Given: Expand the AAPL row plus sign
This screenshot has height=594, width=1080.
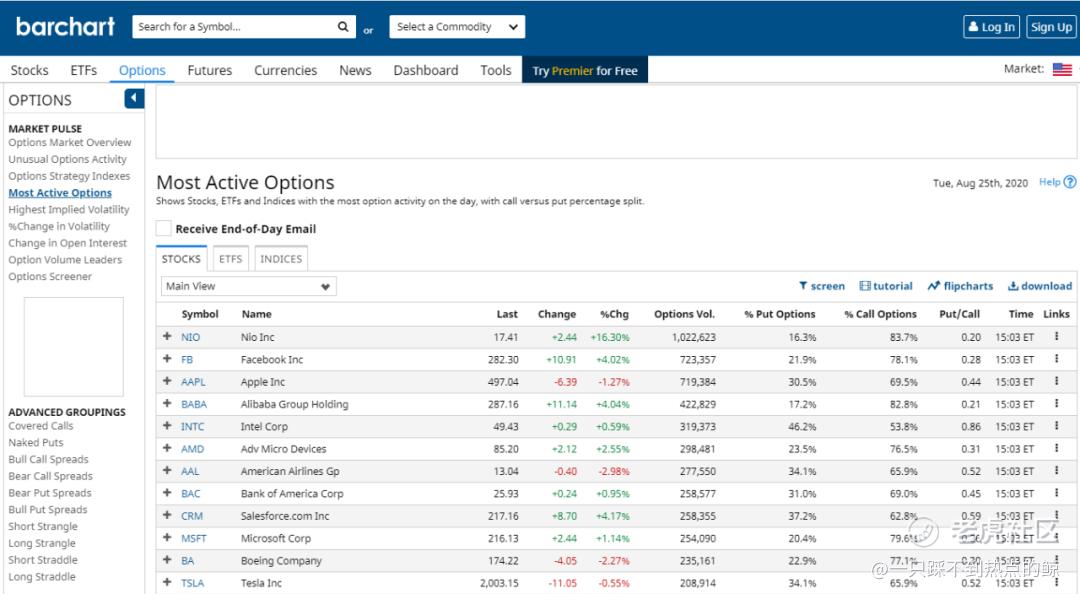Looking at the screenshot, I should coord(167,381).
